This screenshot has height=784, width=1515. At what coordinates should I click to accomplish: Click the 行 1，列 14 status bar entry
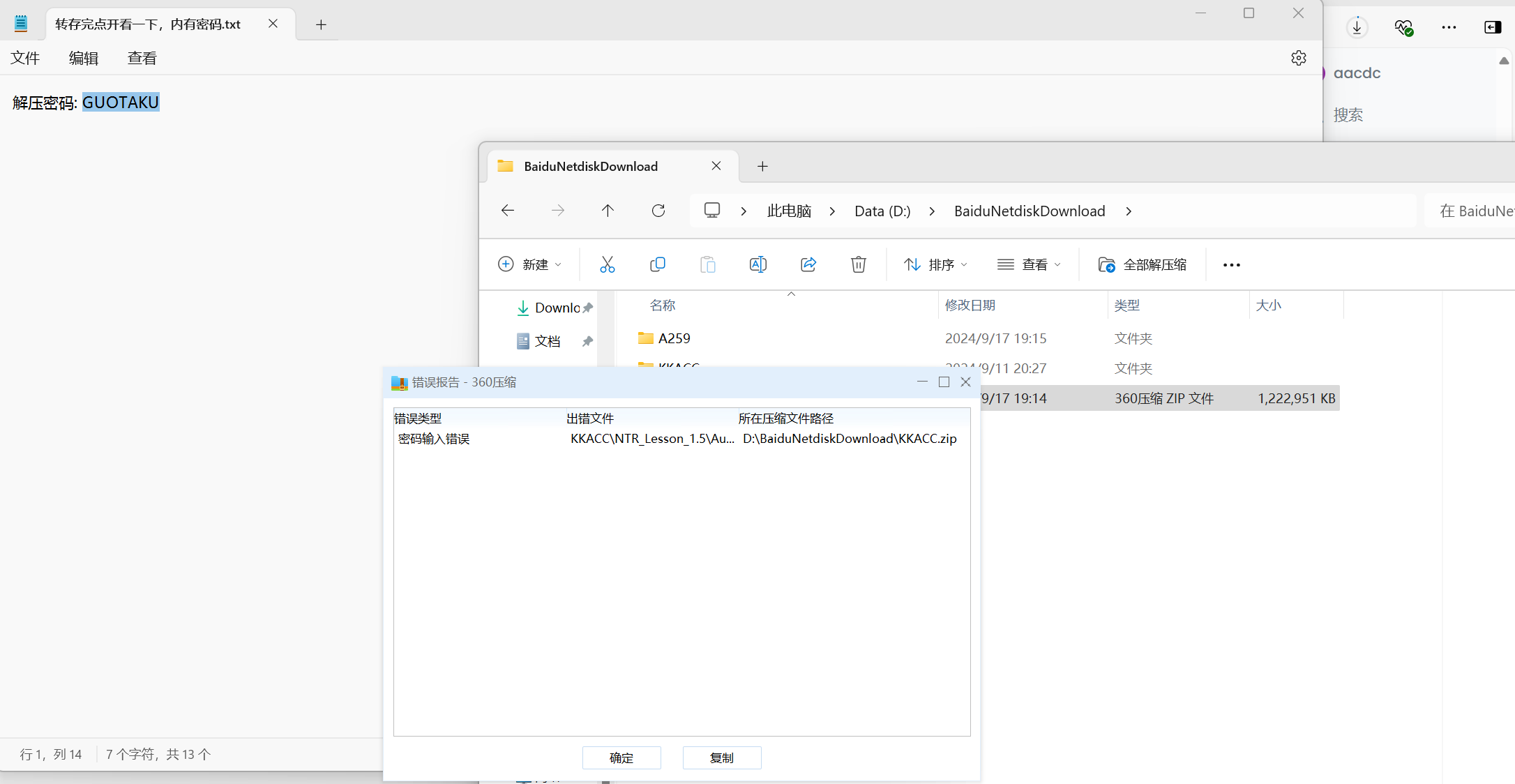51,754
